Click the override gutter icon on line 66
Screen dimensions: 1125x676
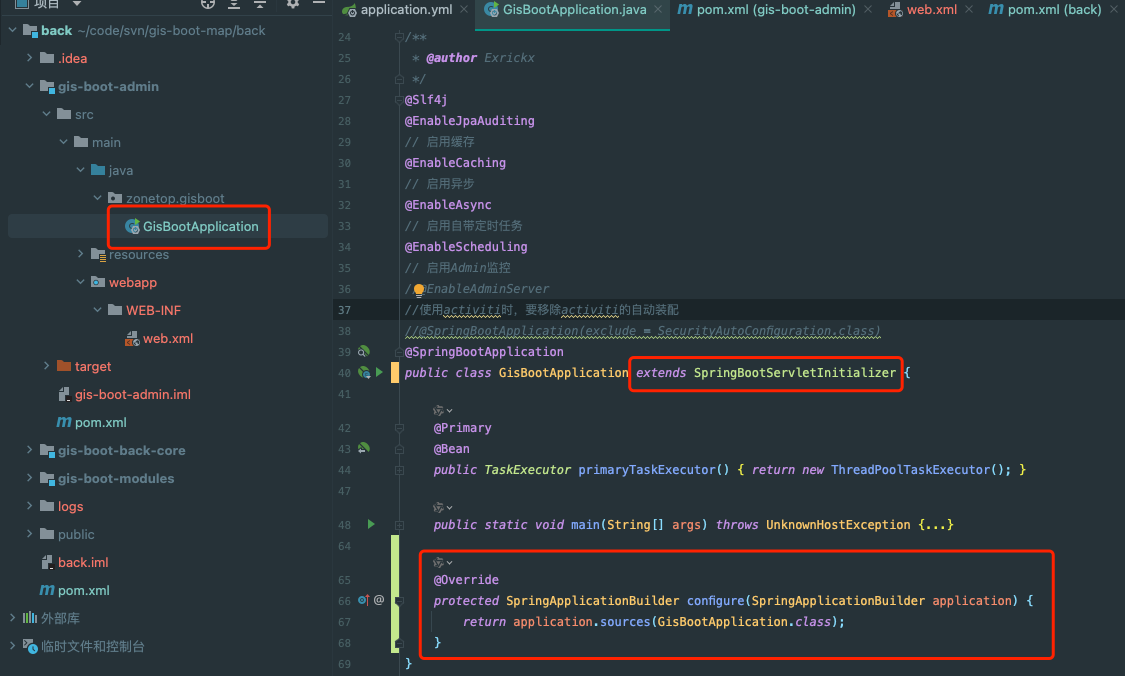363,600
